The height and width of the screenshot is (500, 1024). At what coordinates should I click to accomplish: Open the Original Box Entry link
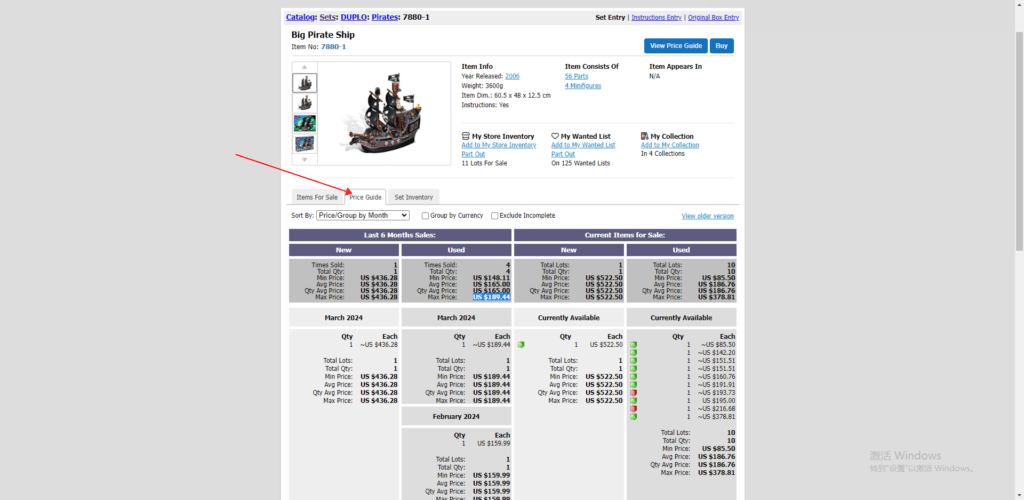tap(713, 18)
